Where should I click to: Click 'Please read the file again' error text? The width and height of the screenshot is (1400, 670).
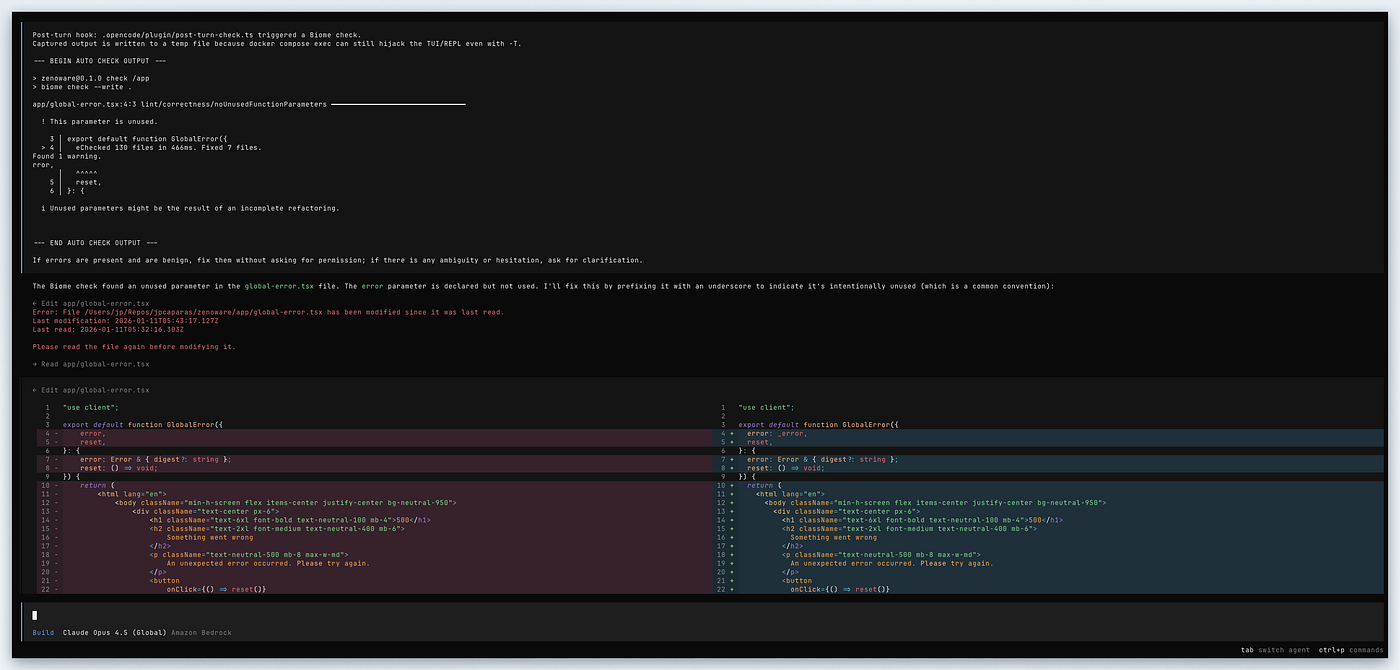(x=133, y=347)
